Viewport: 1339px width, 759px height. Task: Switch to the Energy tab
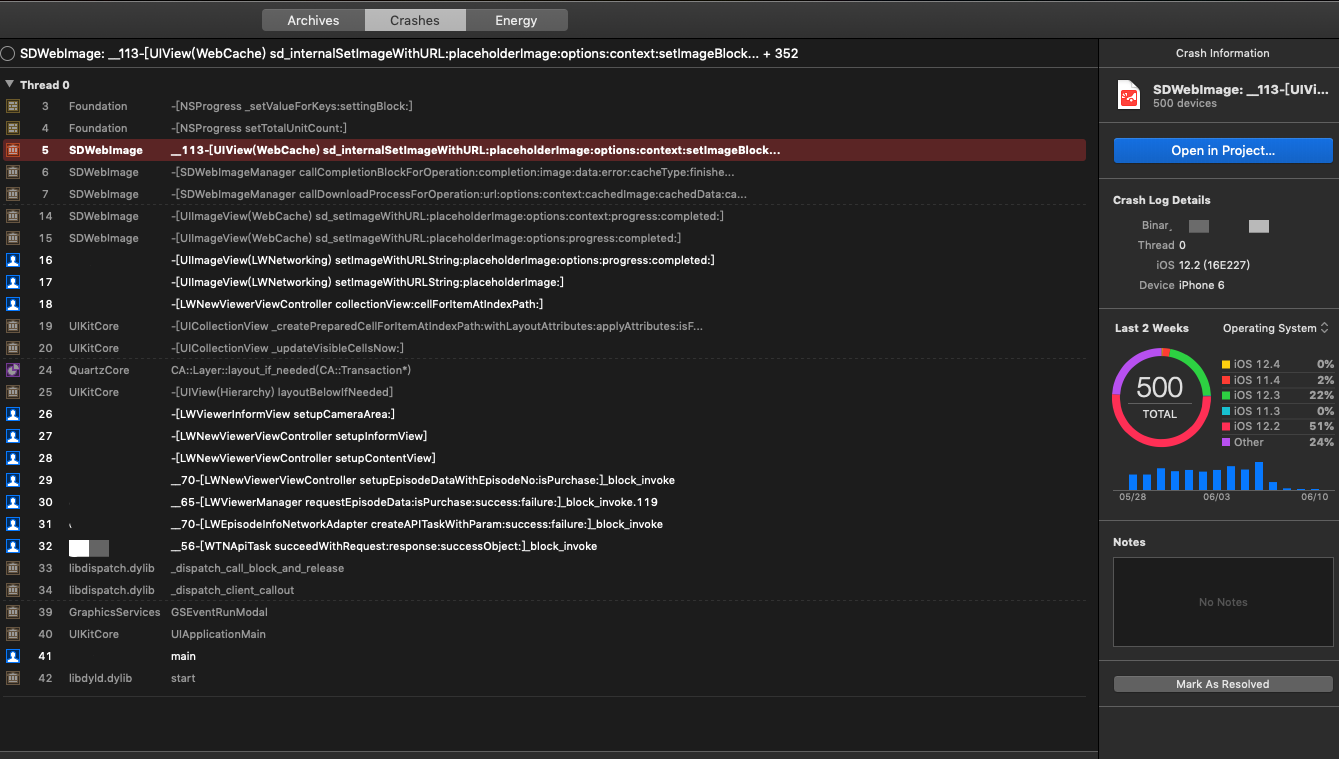(x=517, y=19)
